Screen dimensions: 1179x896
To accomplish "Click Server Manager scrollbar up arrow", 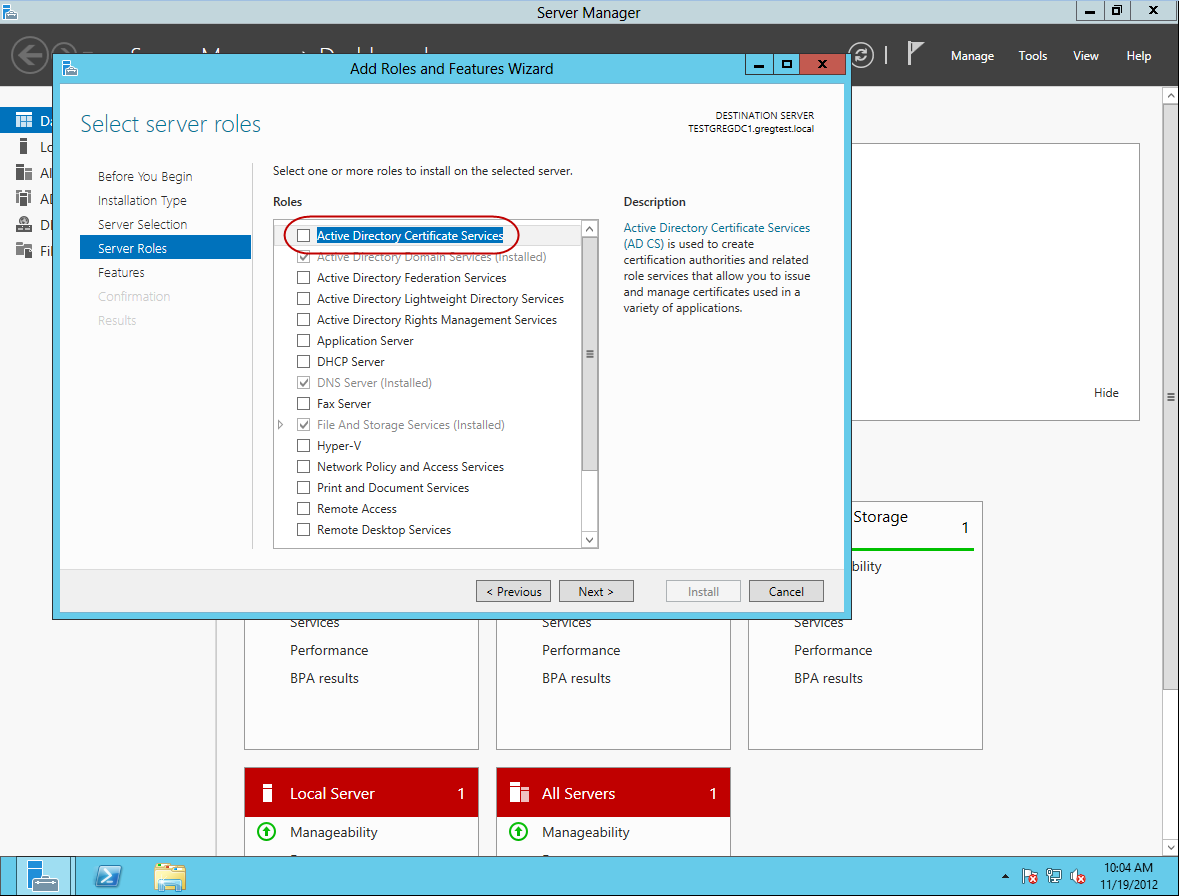I will click(1170, 95).
